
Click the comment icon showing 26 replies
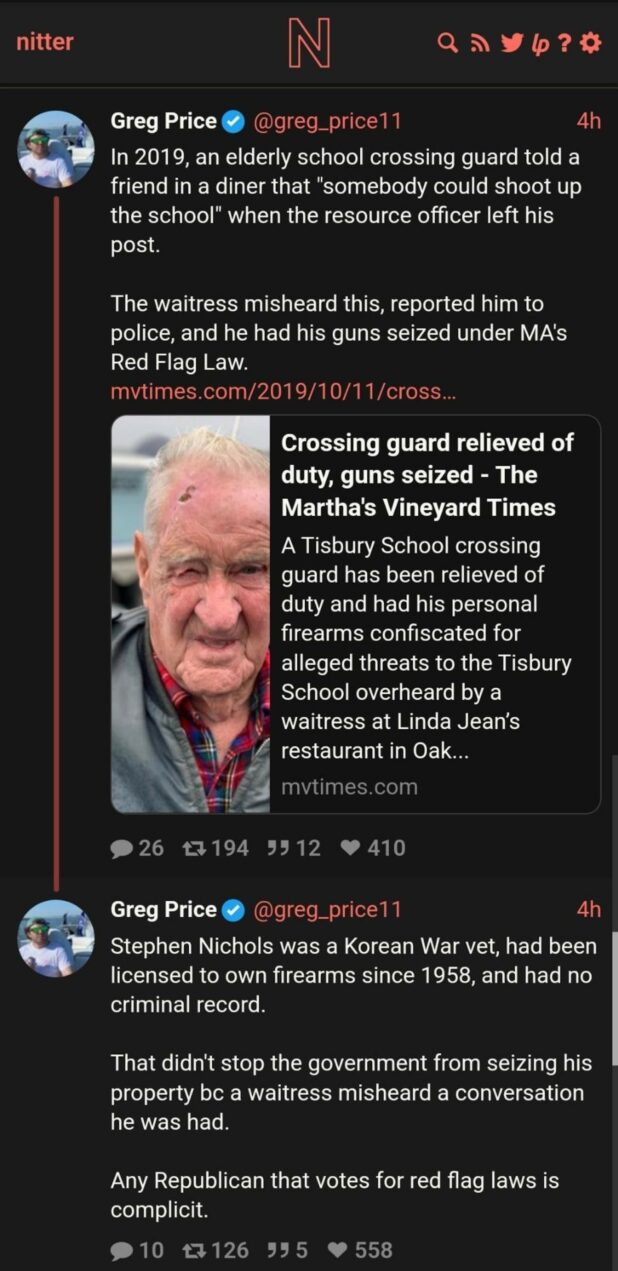click(x=121, y=848)
